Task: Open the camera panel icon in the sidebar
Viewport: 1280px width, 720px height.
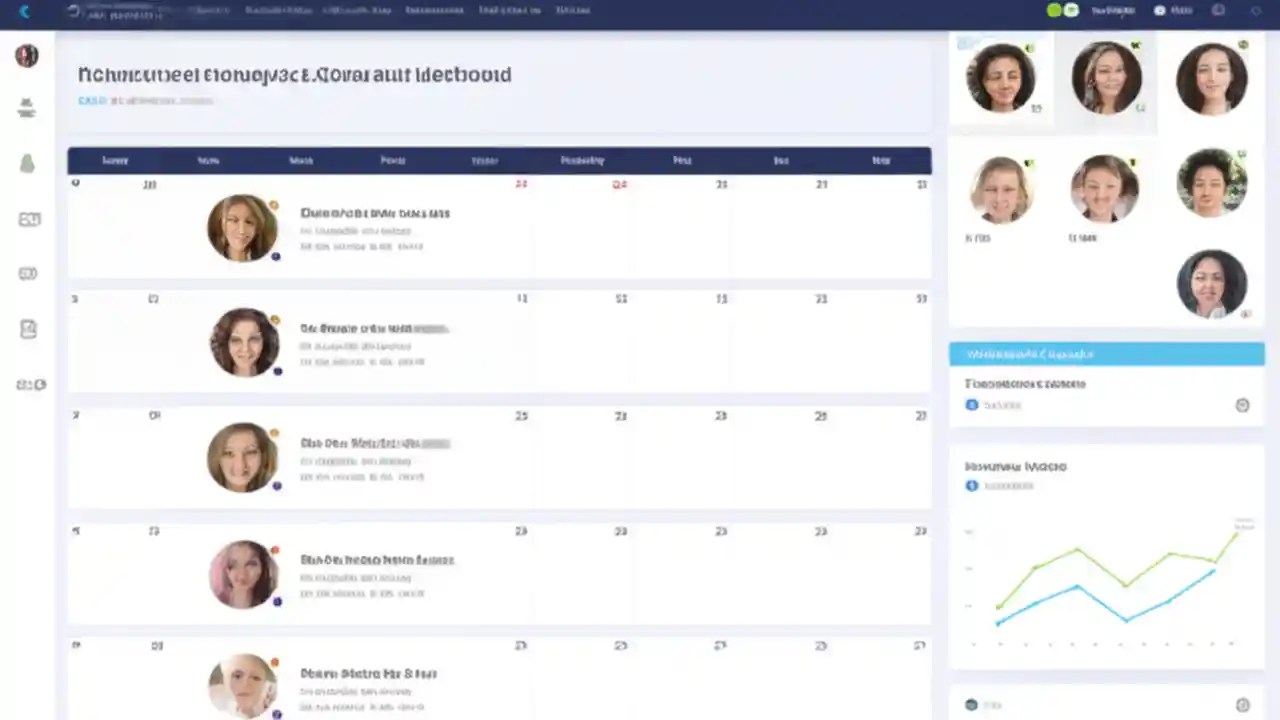Action: click(x=27, y=218)
